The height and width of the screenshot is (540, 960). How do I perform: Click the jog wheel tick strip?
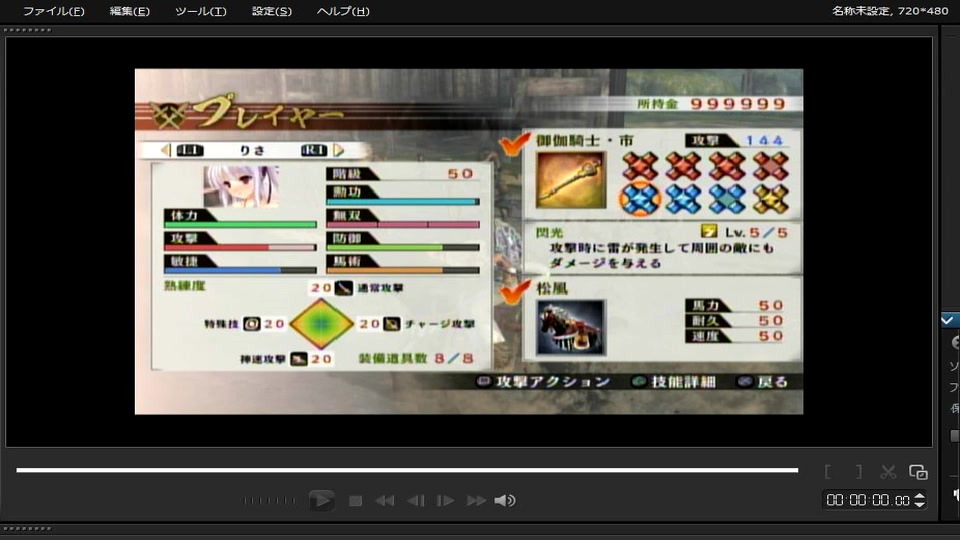click(269, 501)
